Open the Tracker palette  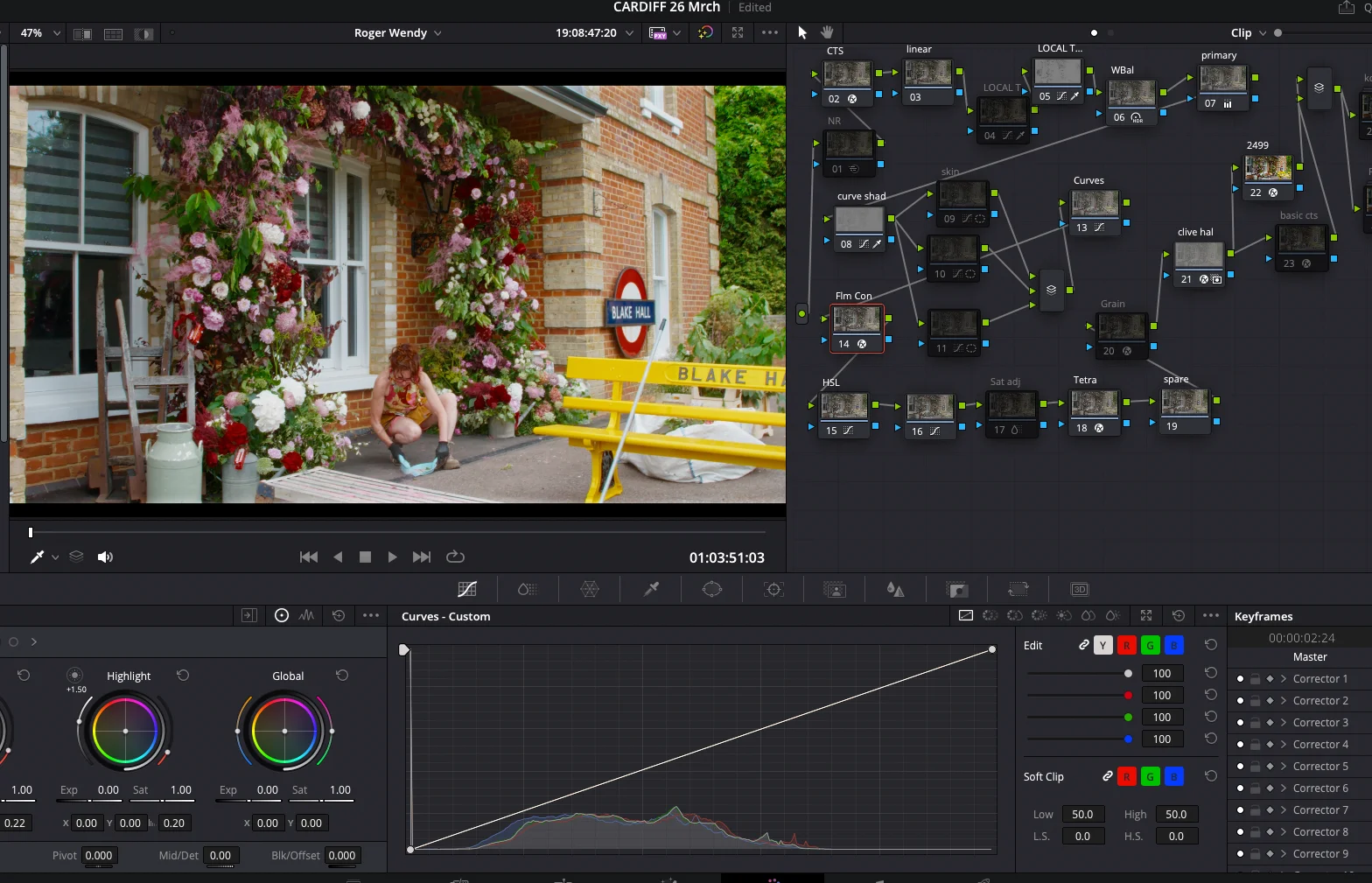point(773,589)
